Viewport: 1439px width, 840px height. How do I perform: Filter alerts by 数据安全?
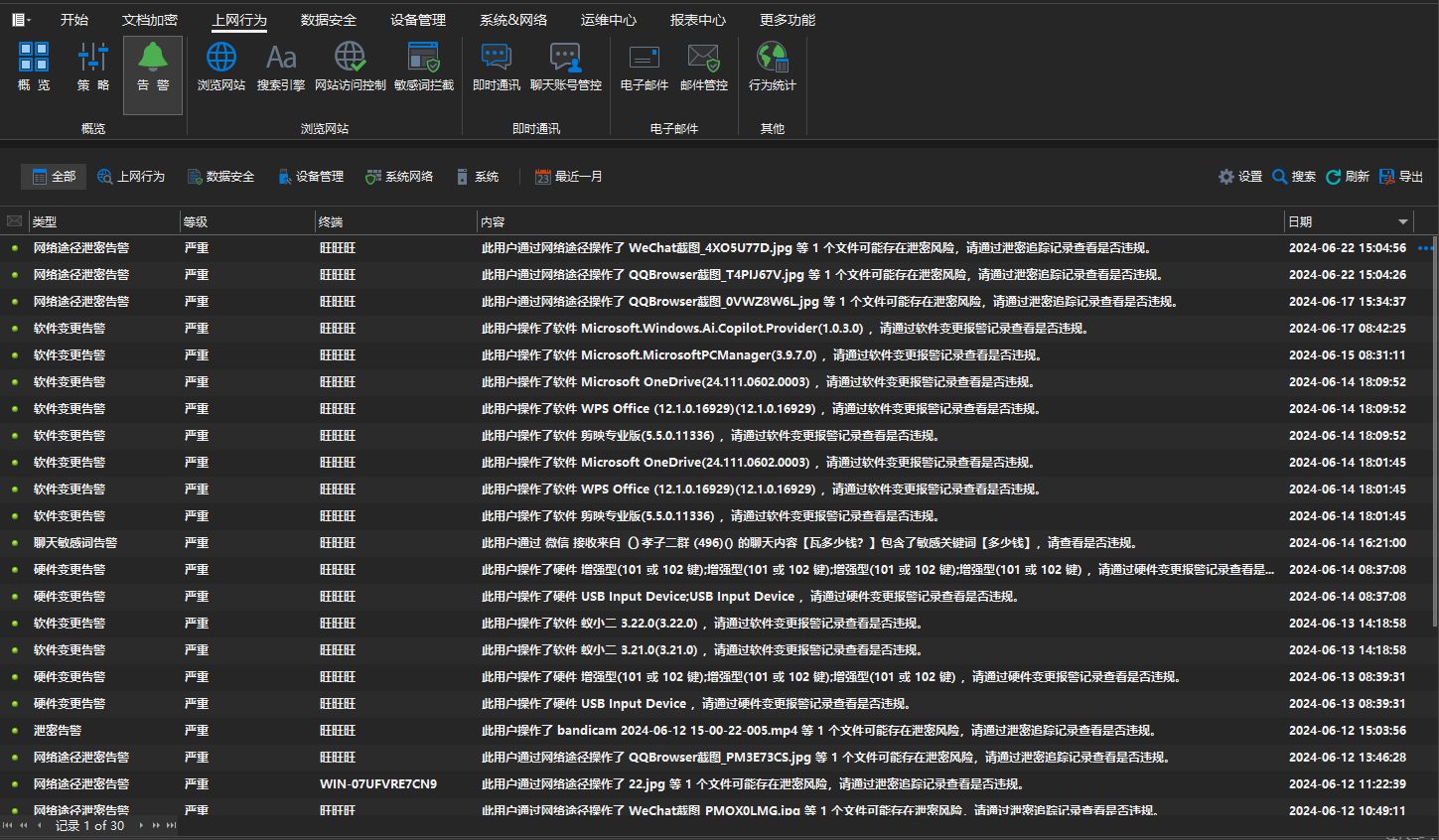[x=220, y=177]
